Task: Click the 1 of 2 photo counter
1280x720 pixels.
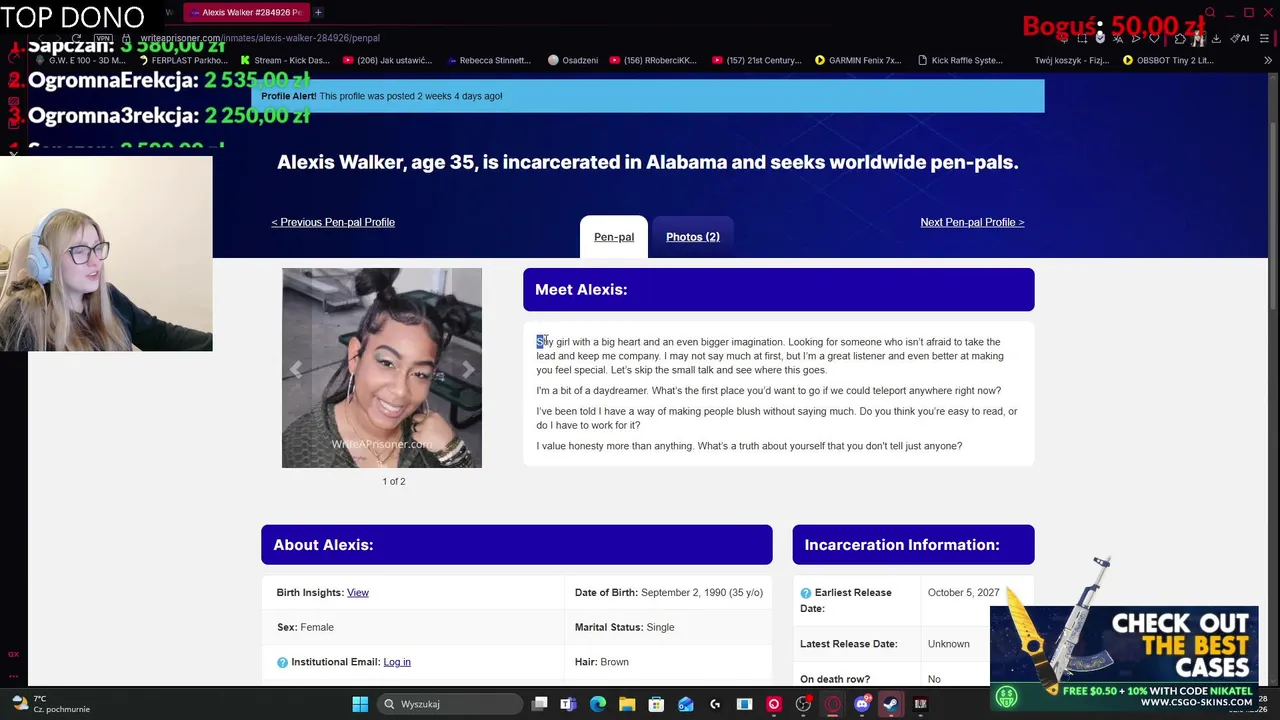Action: 394,481
